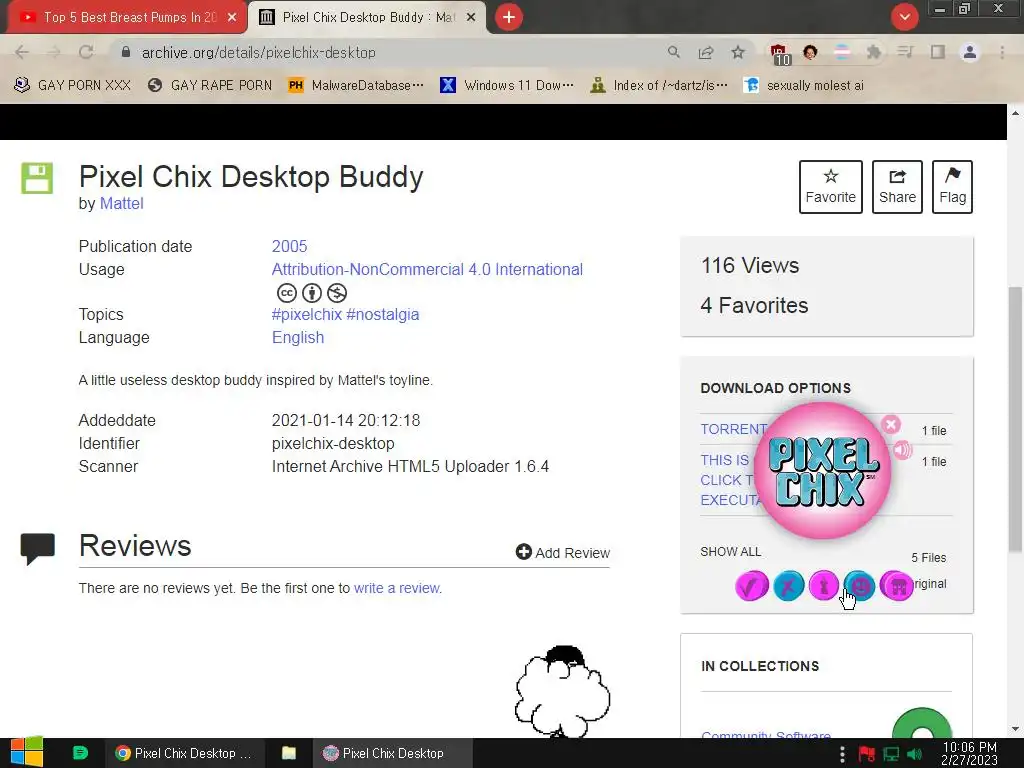Click the CC attribution person icon
This screenshot has height=768, width=1024.
click(312, 293)
